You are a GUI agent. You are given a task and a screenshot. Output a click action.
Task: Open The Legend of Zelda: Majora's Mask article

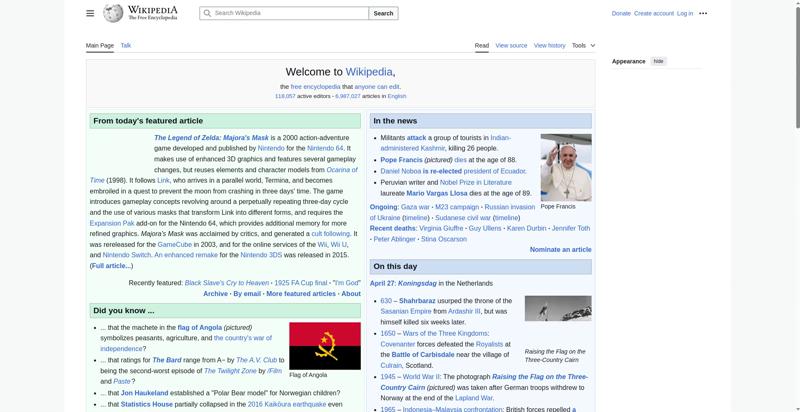[x=211, y=138]
